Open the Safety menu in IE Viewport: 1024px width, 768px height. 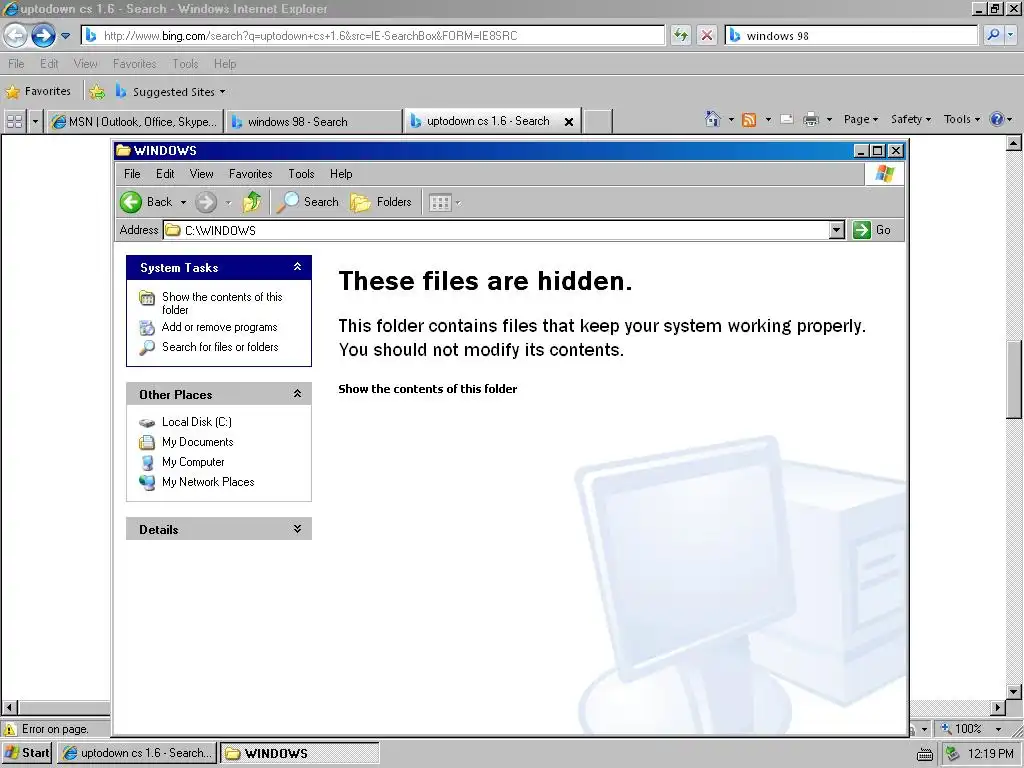coord(910,120)
